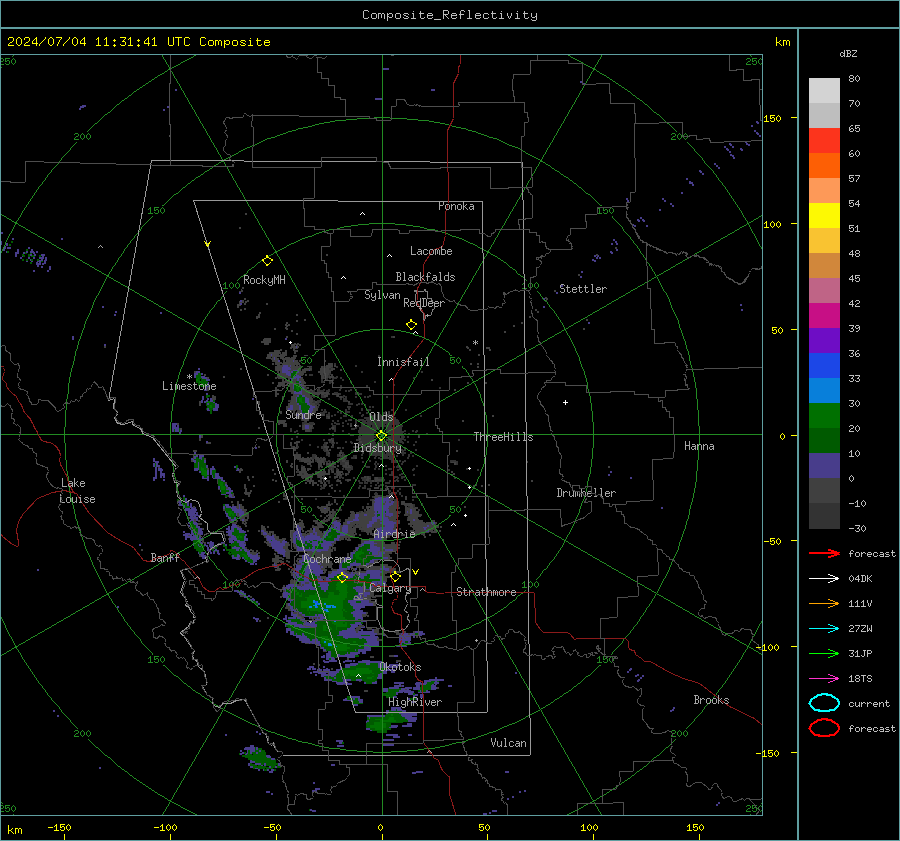The width and height of the screenshot is (900, 841).
Task: Click the Brooks label
Action: [x=711, y=700]
